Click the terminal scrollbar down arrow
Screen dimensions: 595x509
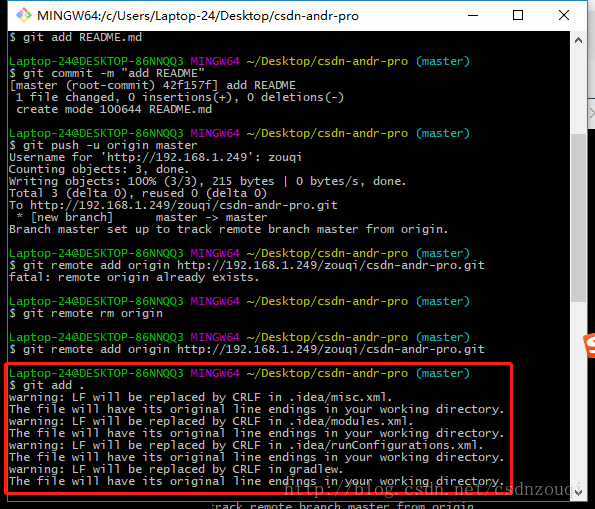coord(578,492)
